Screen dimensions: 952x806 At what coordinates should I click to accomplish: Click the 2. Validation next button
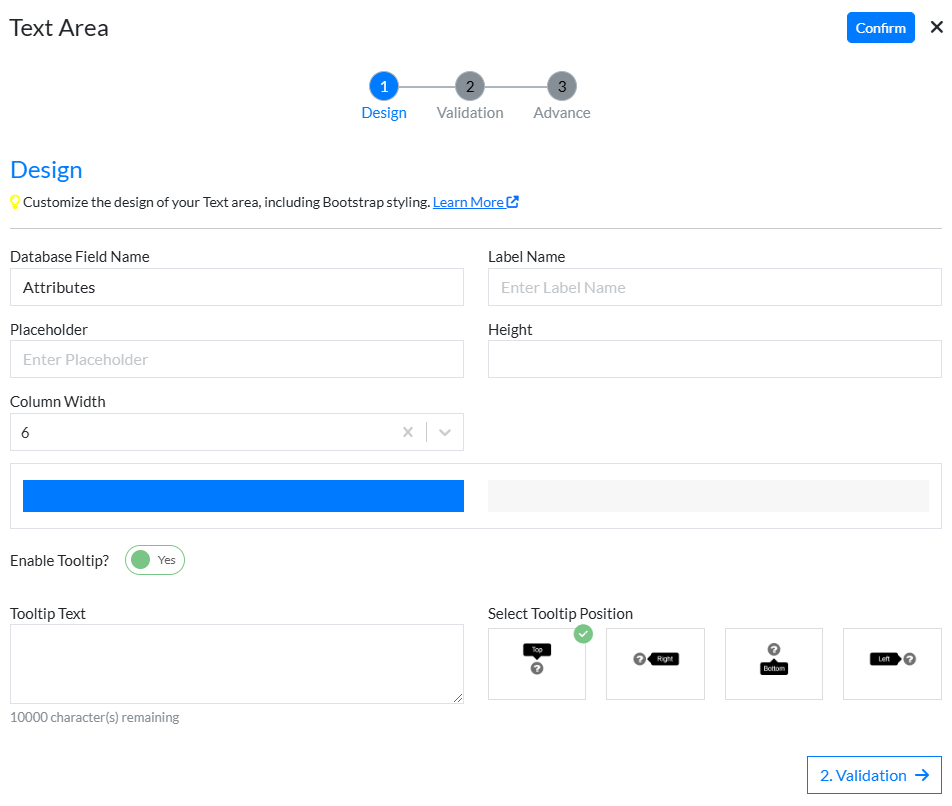click(874, 775)
